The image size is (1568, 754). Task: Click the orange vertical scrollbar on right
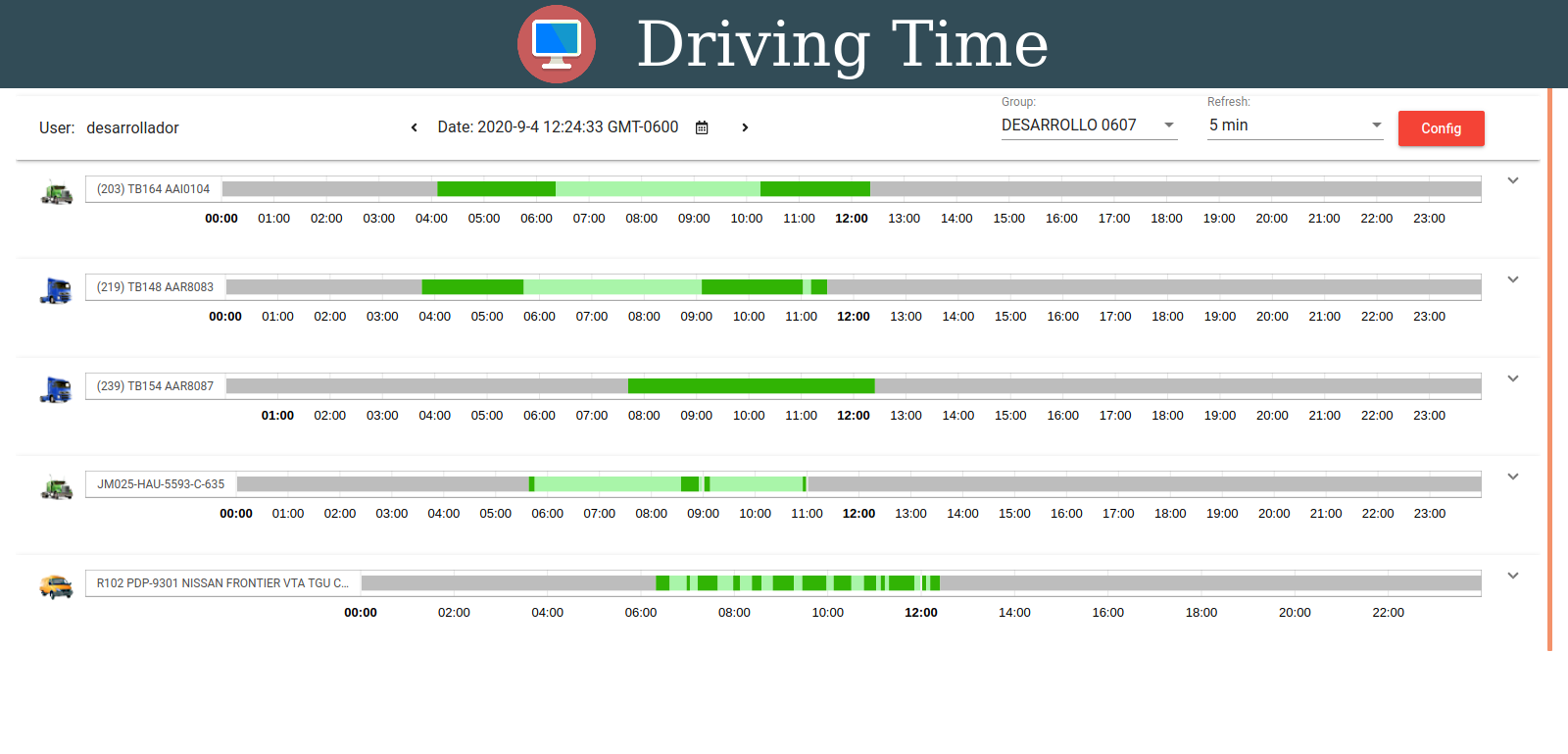point(1549,370)
